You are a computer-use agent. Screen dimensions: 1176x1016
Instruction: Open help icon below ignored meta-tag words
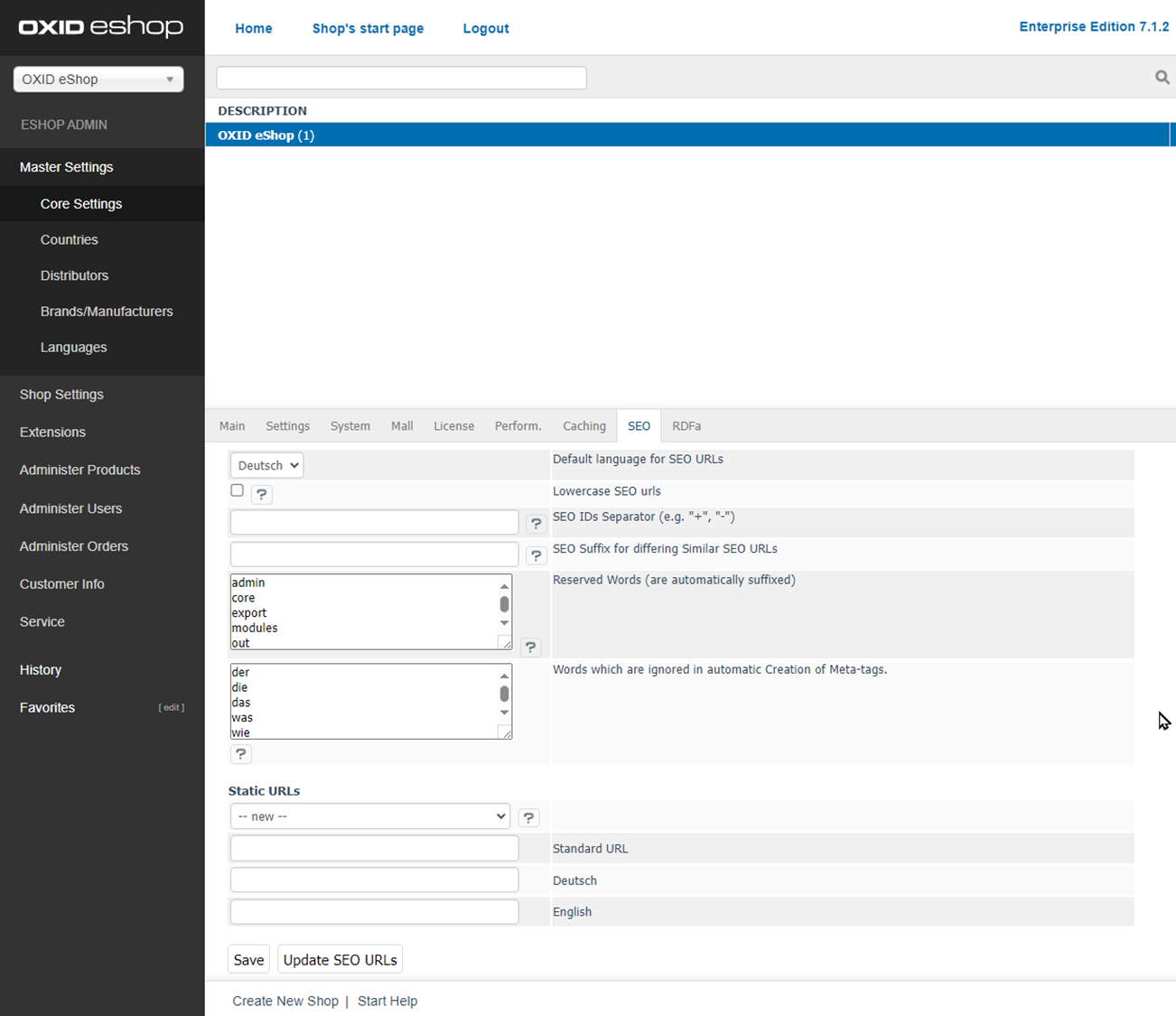click(x=240, y=754)
